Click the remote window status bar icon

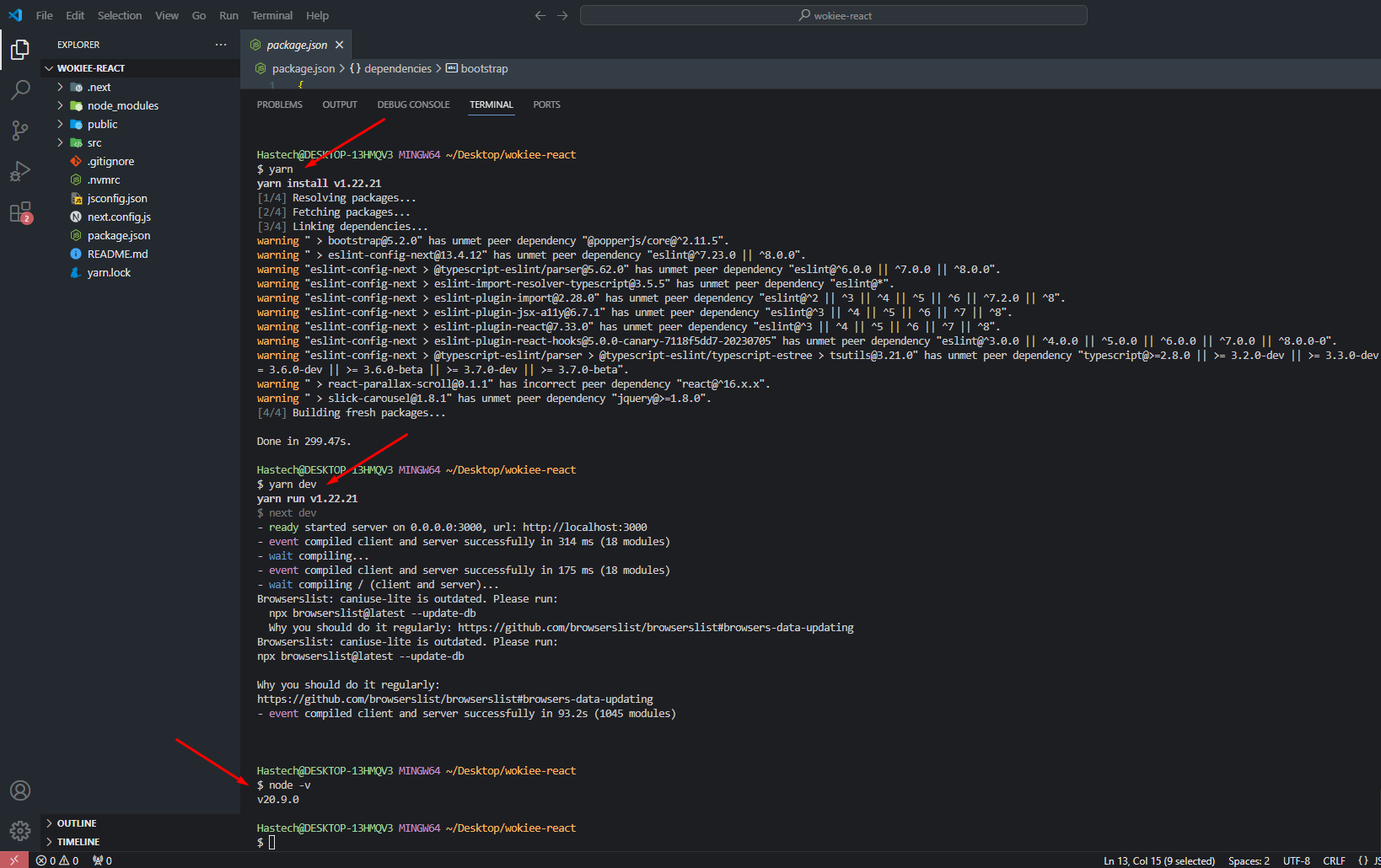14,860
